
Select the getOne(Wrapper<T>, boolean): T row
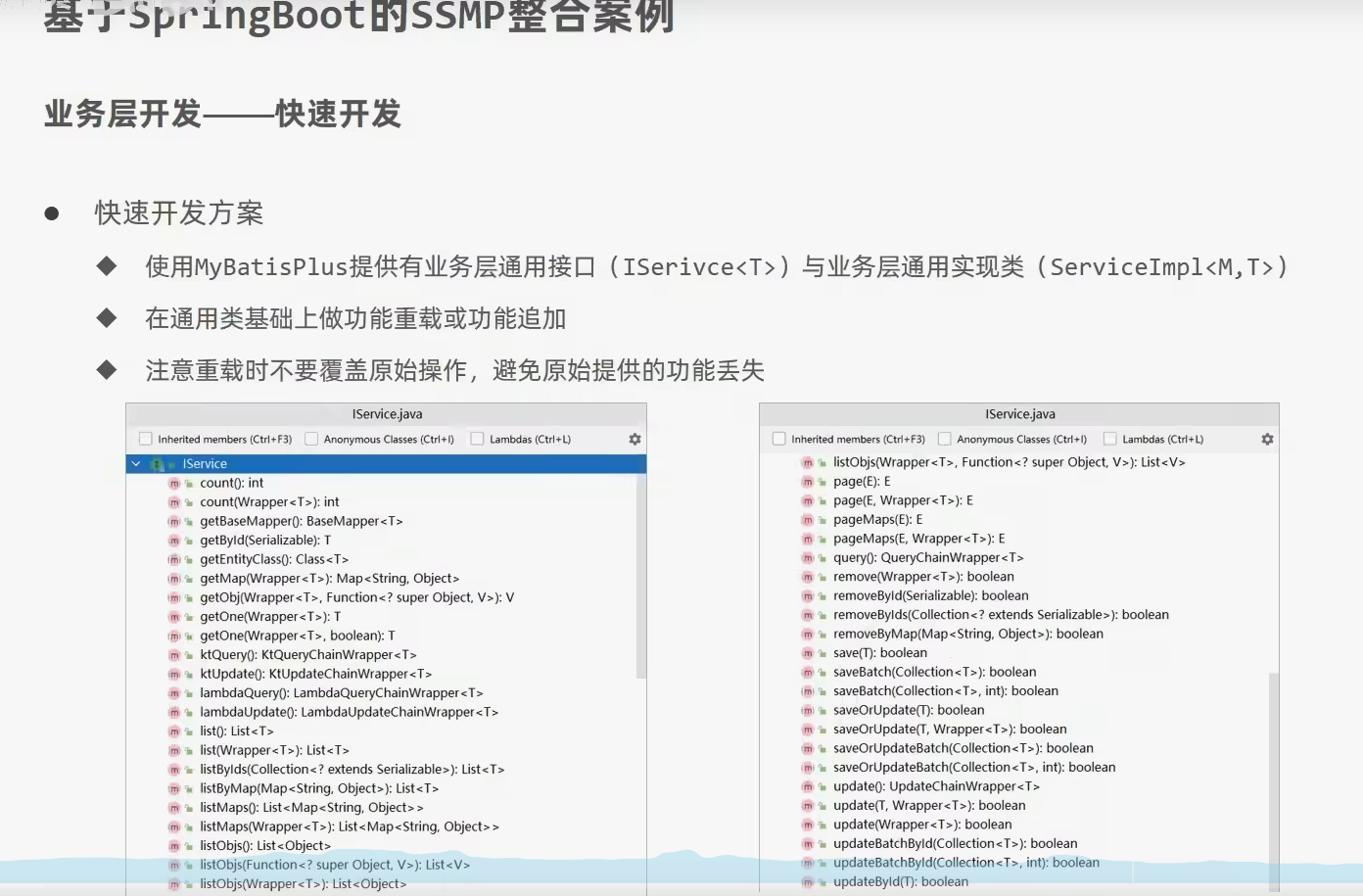click(x=382, y=636)
